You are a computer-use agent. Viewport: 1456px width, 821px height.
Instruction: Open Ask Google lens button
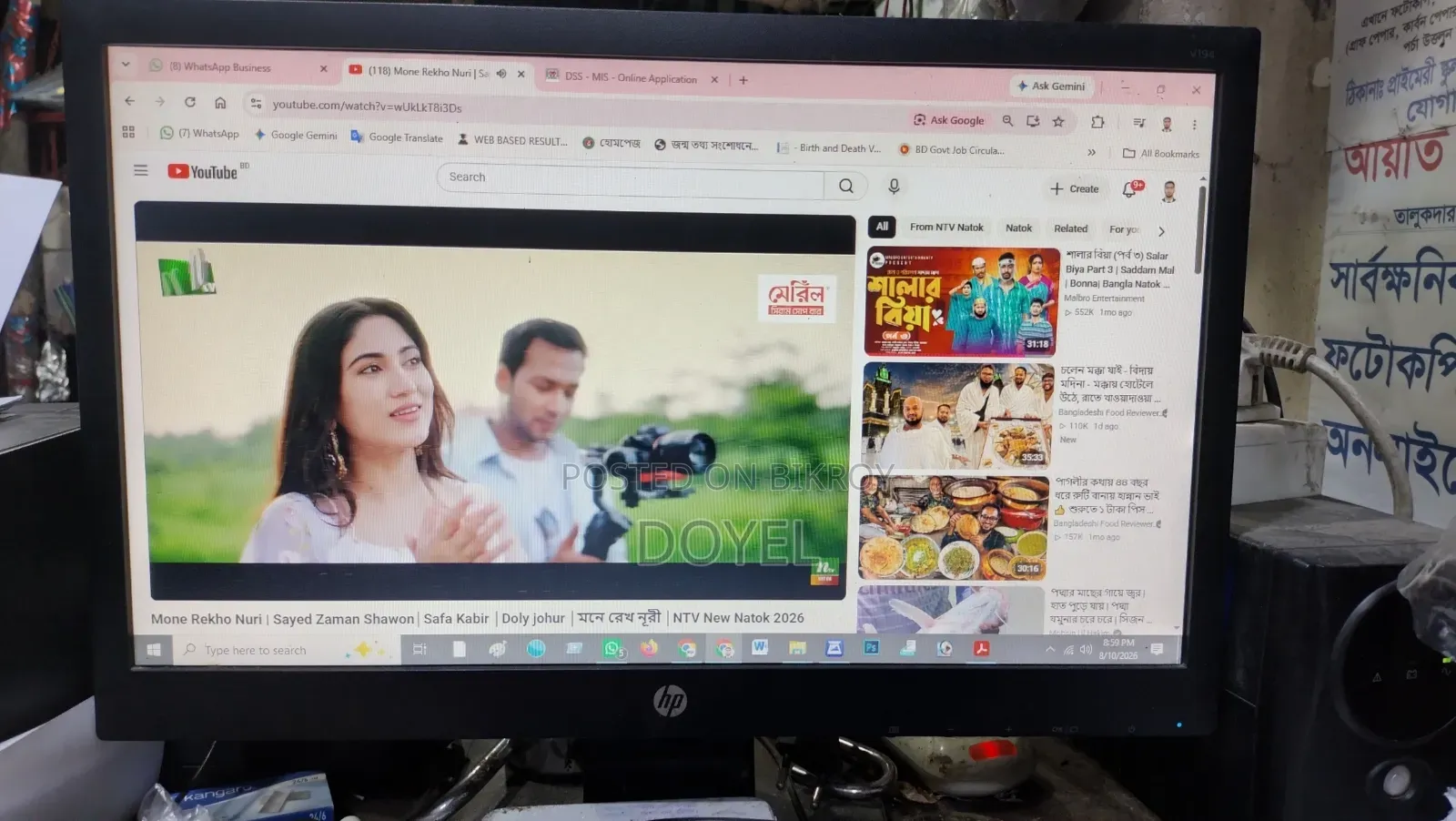click(x=949, y=120)
